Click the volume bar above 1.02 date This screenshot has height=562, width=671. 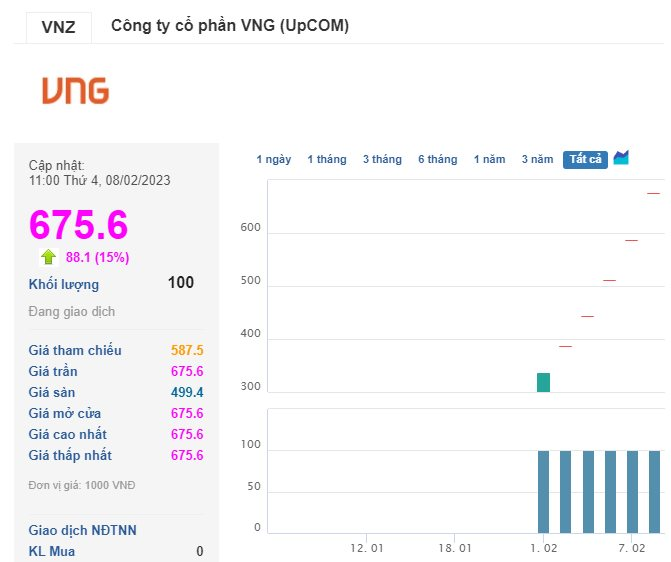[543, 491]
